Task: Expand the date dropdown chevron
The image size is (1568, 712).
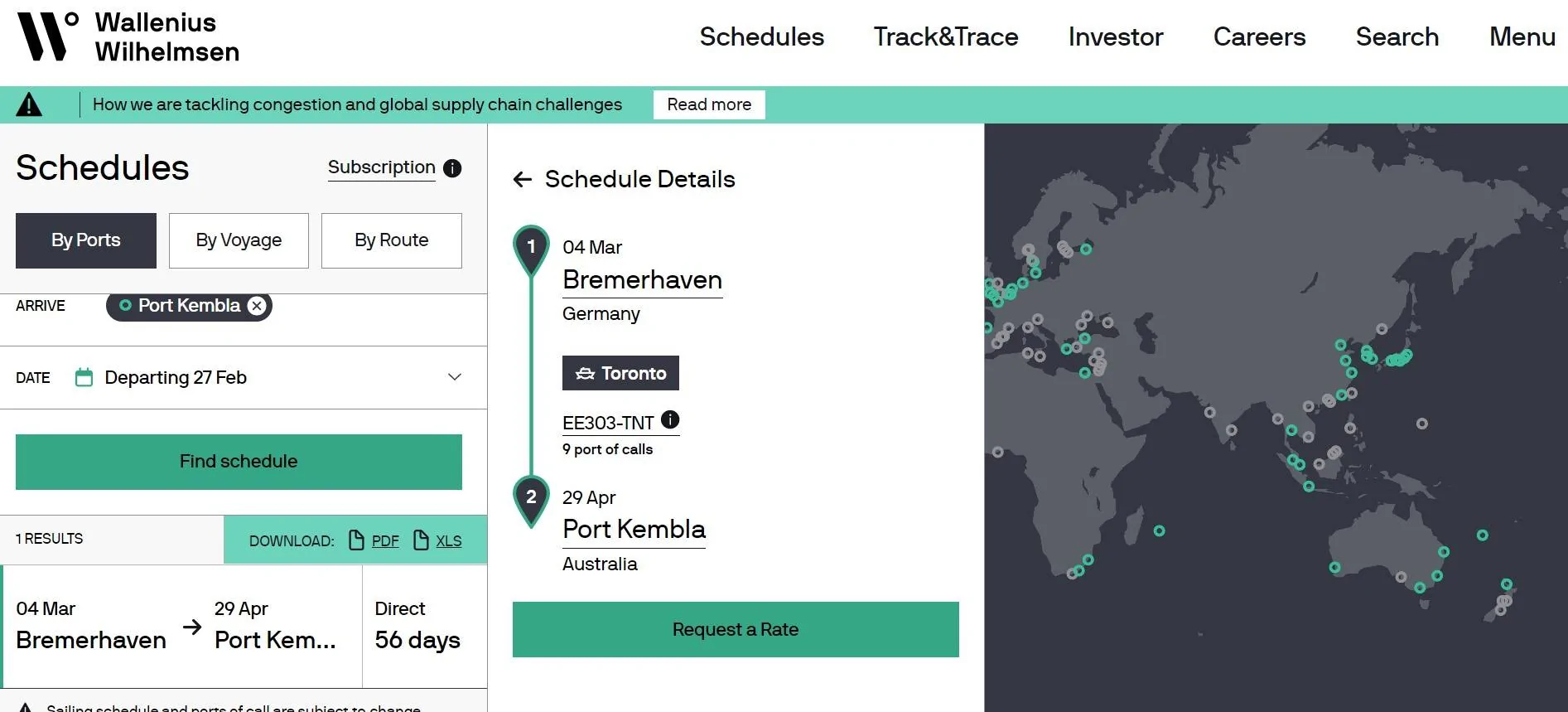Action: coord(454,377)
